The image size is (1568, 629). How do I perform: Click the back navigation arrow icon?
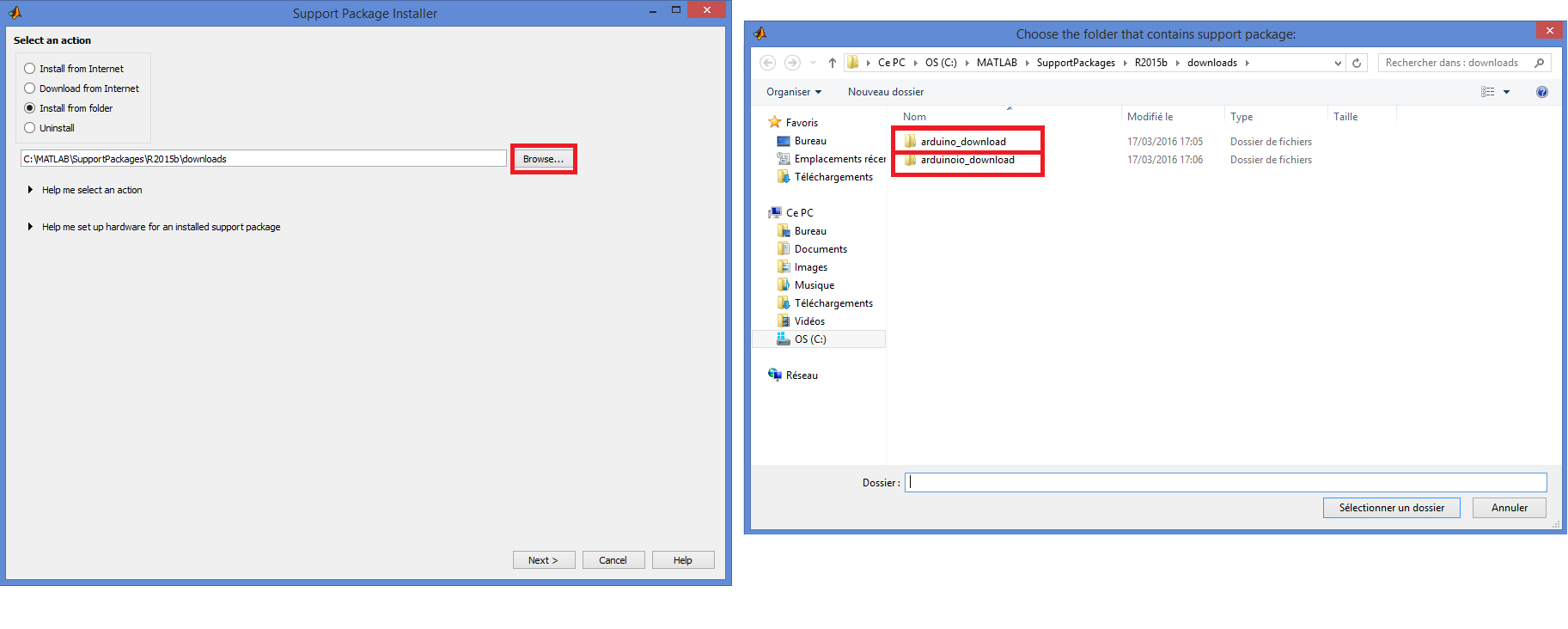pos(768,63)
